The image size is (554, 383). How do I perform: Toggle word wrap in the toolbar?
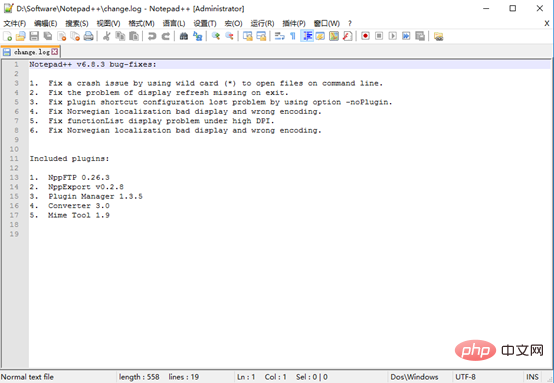(279, 36)
